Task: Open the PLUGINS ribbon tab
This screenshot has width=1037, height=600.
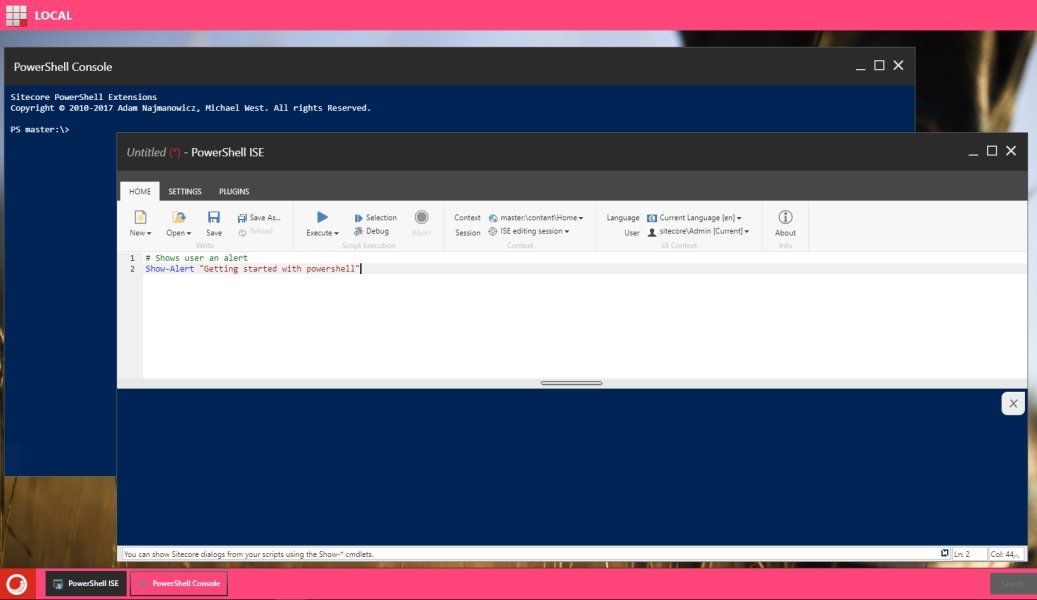Action: (234, 191)
